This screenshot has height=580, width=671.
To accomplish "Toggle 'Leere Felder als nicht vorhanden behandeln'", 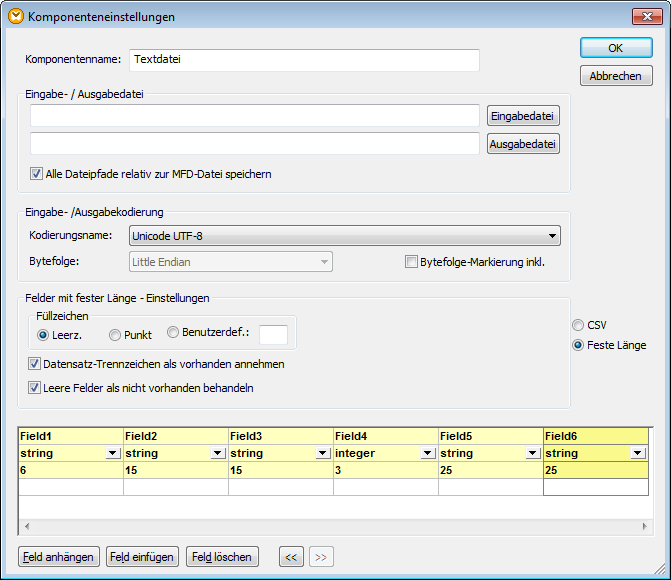I will pos(35,388).
